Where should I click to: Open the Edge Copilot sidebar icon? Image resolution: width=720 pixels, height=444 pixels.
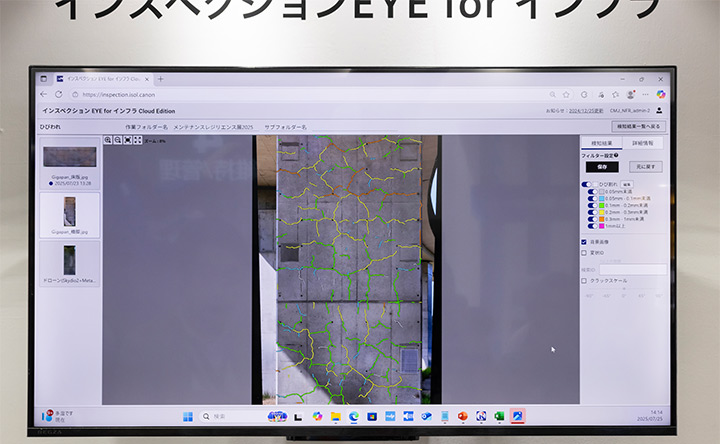(661, 94)
